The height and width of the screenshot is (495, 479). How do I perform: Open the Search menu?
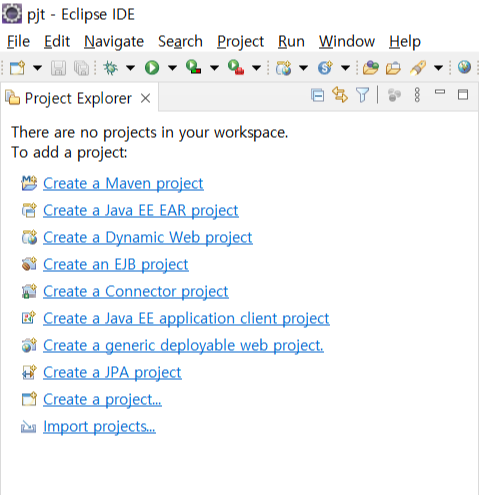point(180,42)
